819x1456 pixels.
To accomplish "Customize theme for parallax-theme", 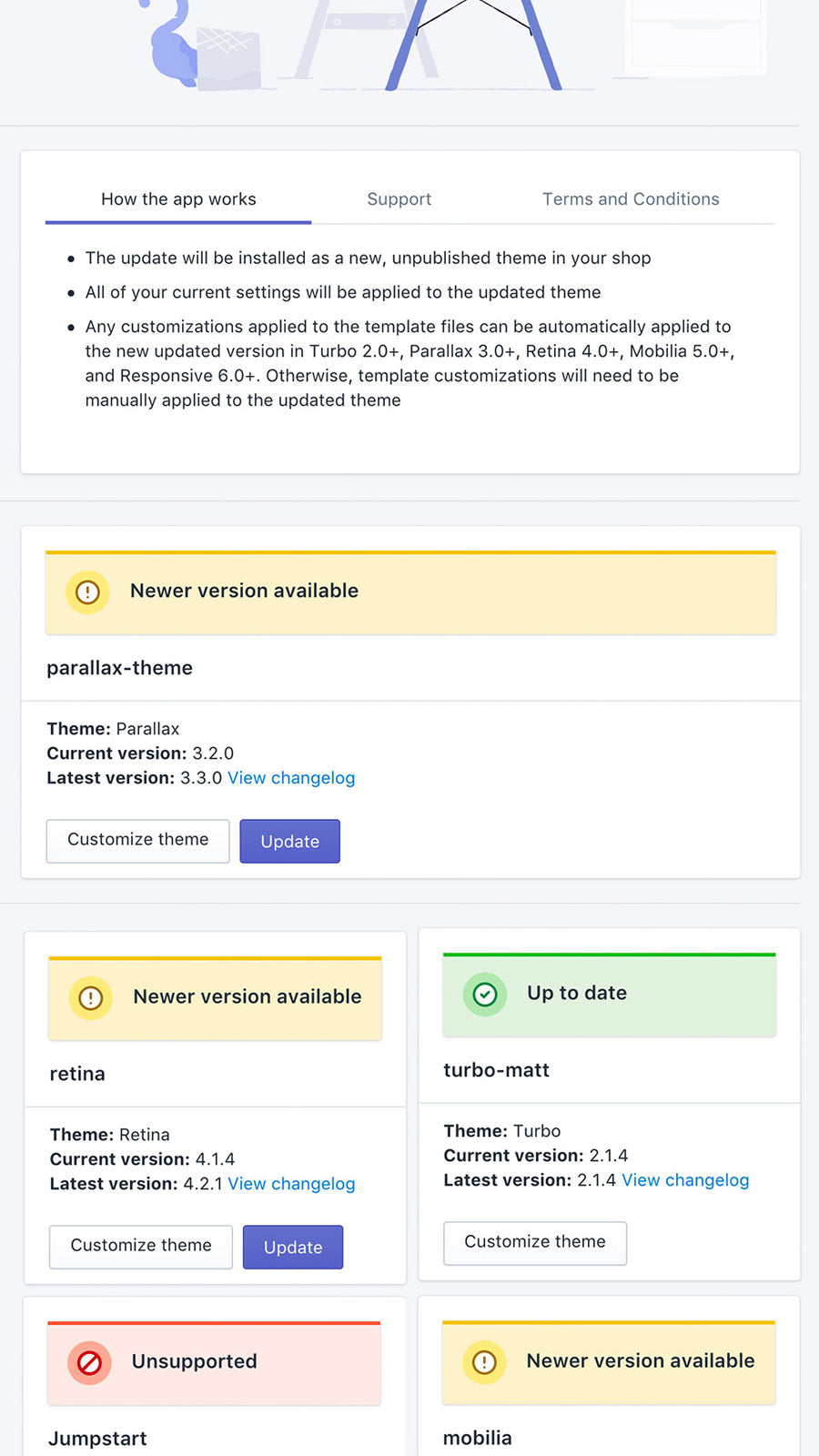I will point(137,840).
